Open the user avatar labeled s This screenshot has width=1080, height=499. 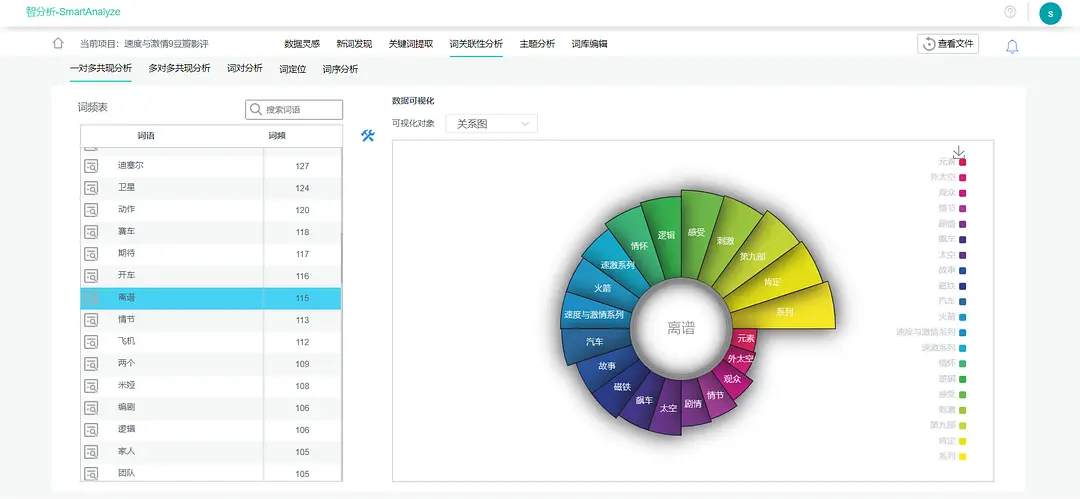[1050, 12]
